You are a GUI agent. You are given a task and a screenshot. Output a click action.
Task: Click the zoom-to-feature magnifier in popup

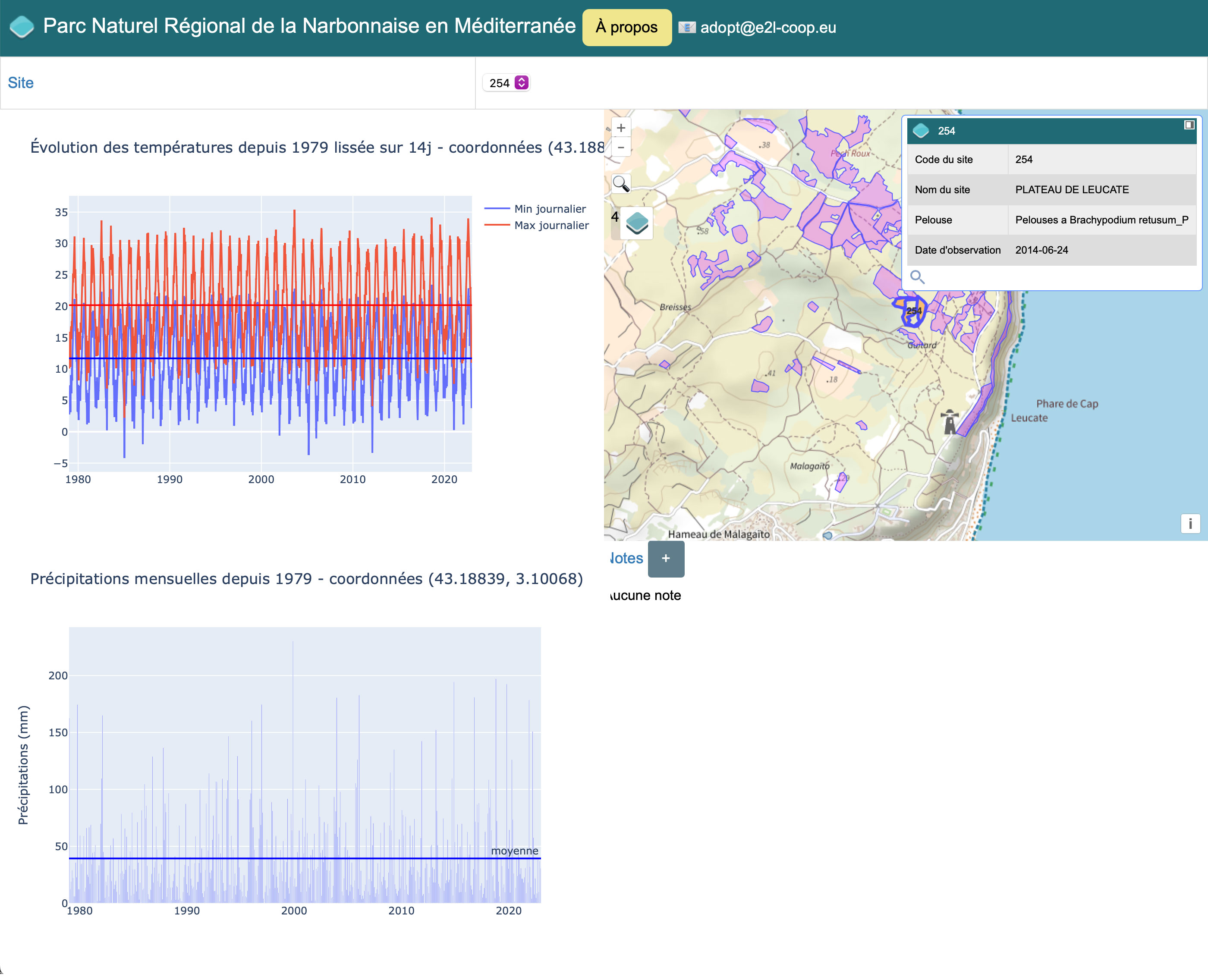point(917,277)
